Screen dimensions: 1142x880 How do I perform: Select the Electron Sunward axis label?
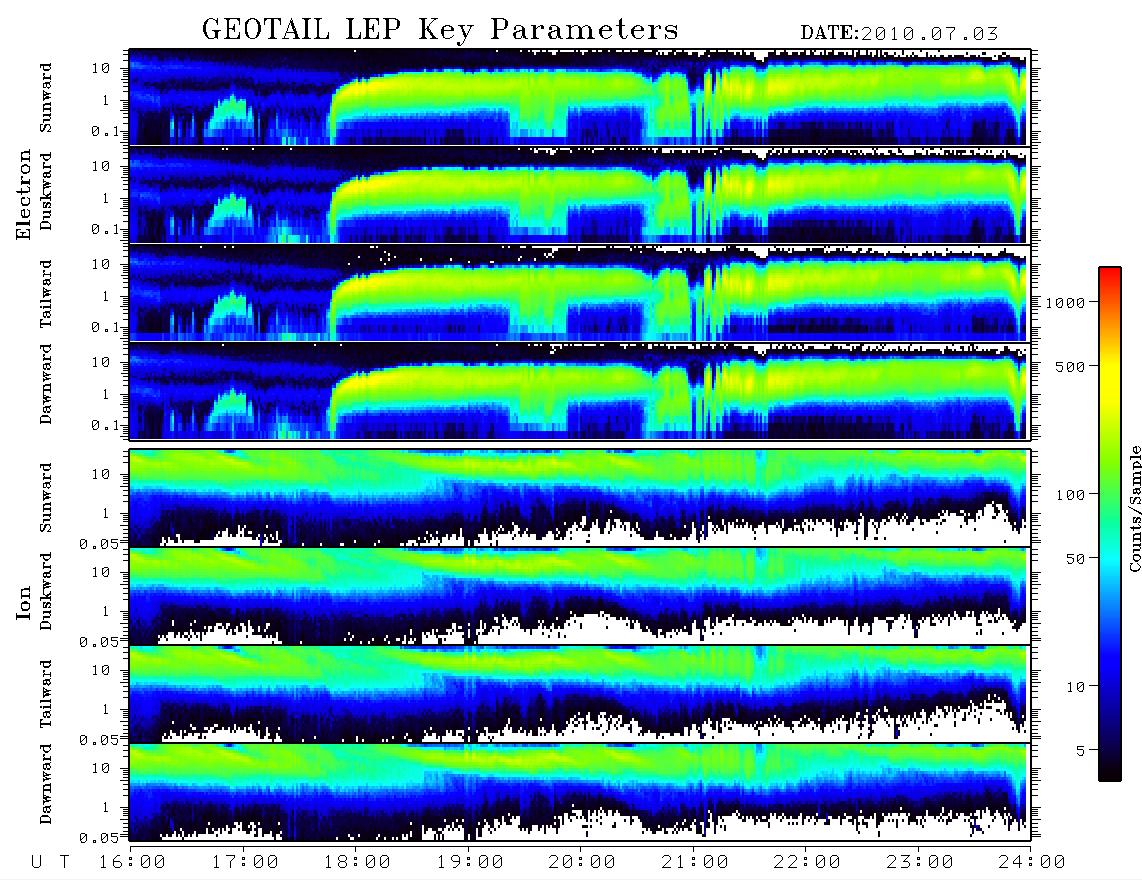[x=46, y=98]
